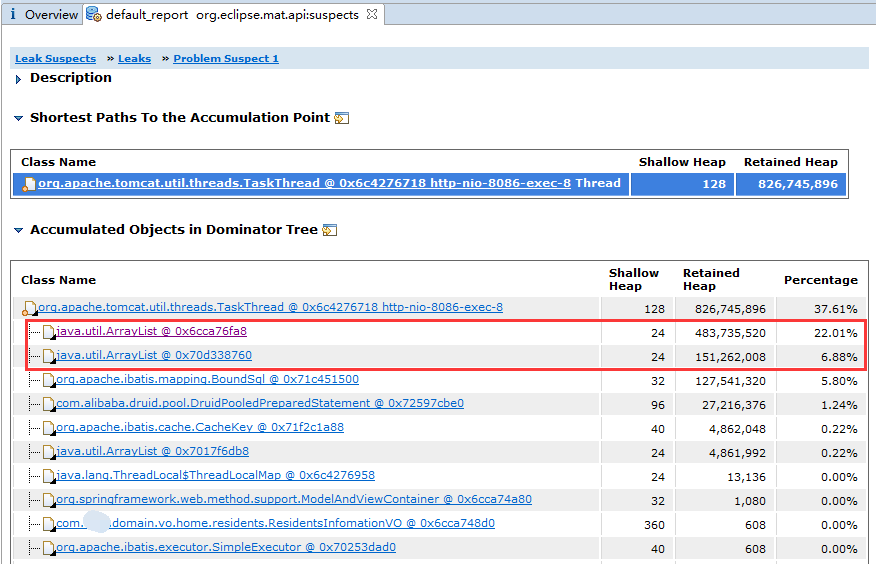This screenshot has height=564, width=876.
Task: Collapse the Accumulated Objects in Dominator Tree section
Action: point(19,230)
